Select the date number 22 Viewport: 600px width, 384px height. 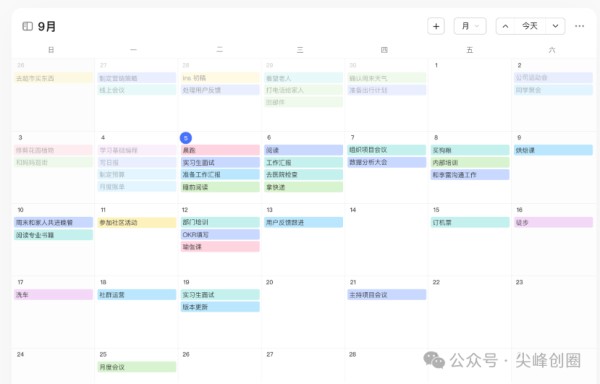coord(436,282)
